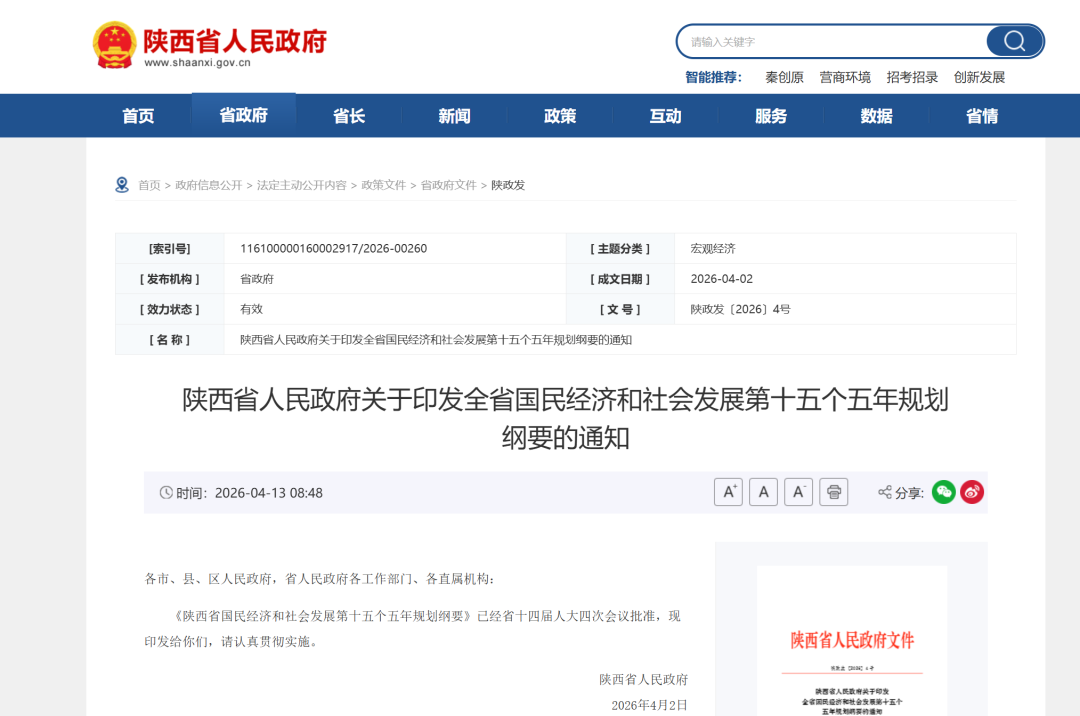
Task: Open the 秦创原 recommended link
Action: (783, 77)
